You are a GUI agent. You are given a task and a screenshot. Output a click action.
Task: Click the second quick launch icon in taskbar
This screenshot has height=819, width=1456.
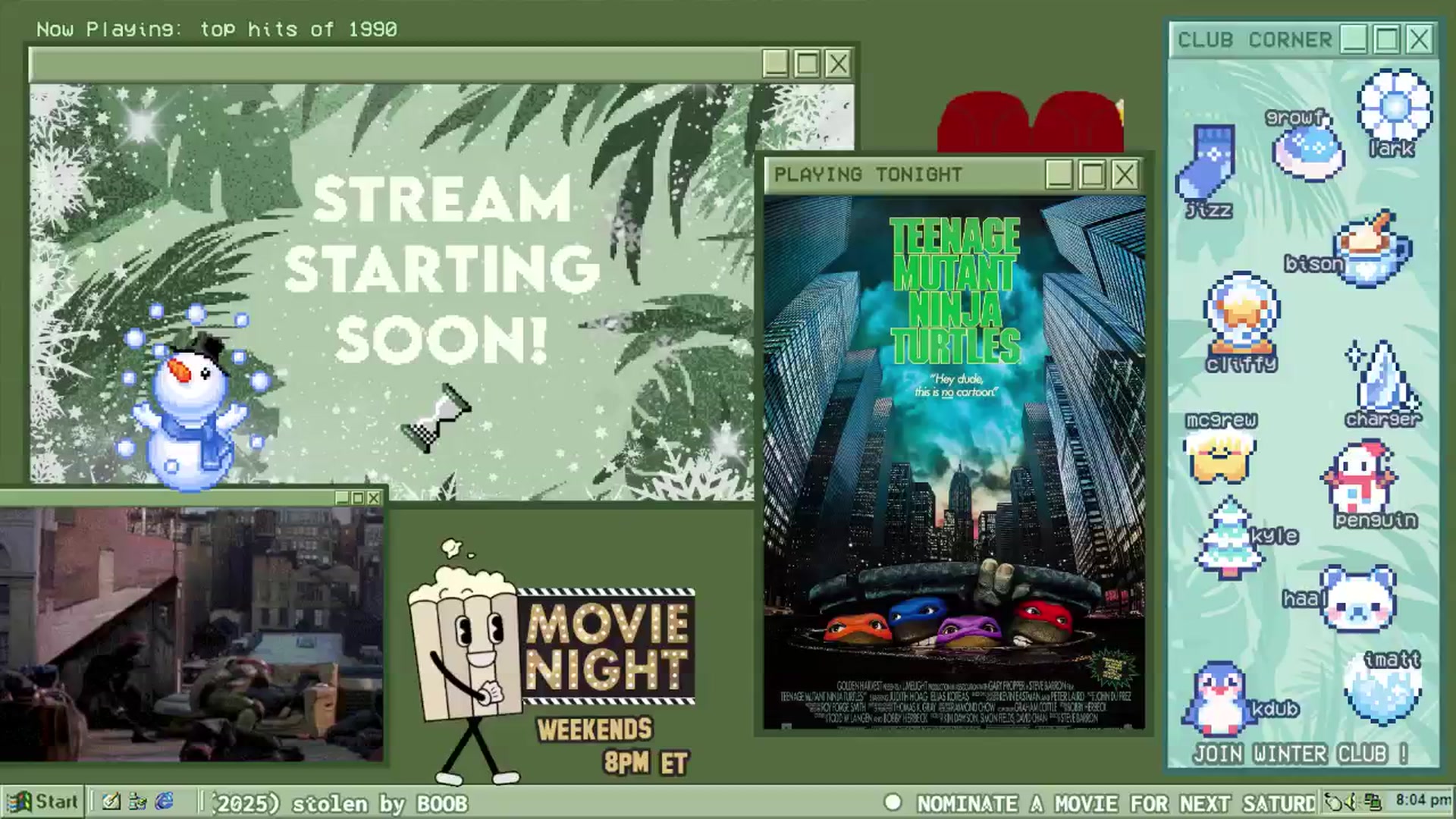tap(138, 802)
